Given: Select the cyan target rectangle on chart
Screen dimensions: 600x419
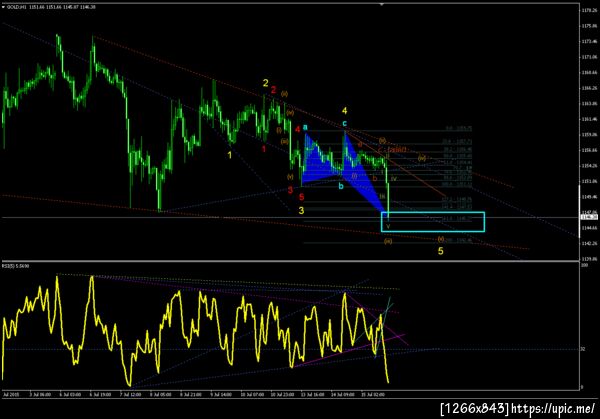Looking at the screenshot, I should (433, 222).
